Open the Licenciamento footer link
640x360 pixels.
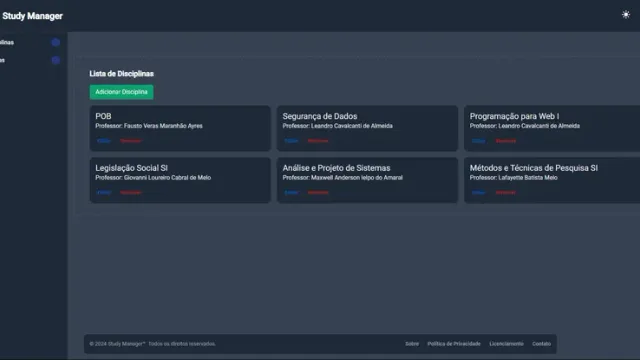[506, 344]
